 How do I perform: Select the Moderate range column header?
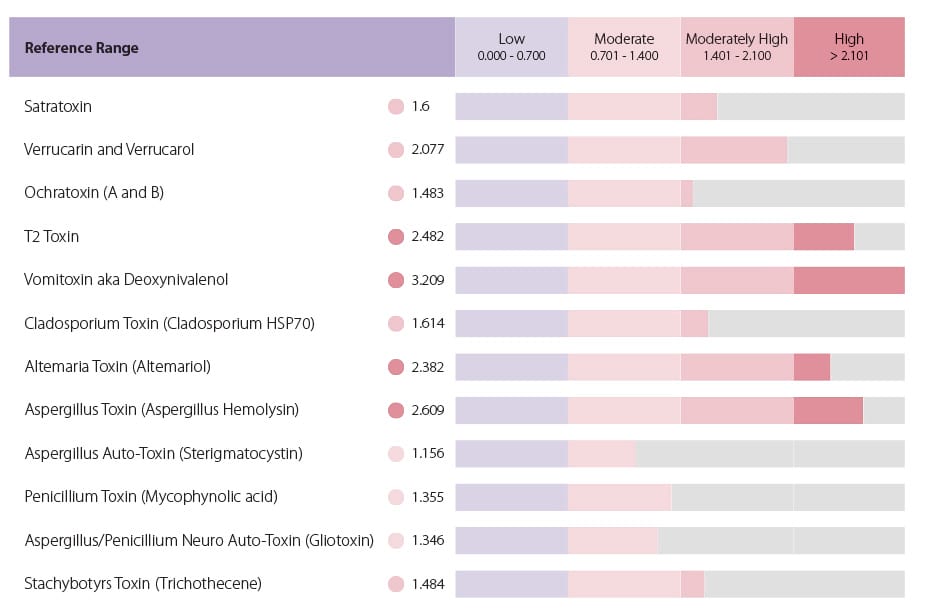(624, 47)
